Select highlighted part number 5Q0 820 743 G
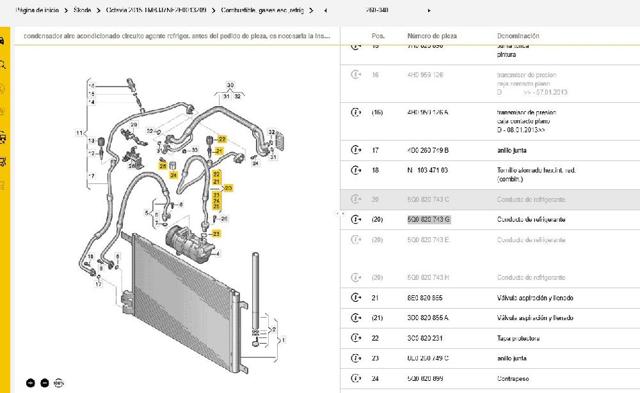The image size is (640, 393). tap(429, 220)
